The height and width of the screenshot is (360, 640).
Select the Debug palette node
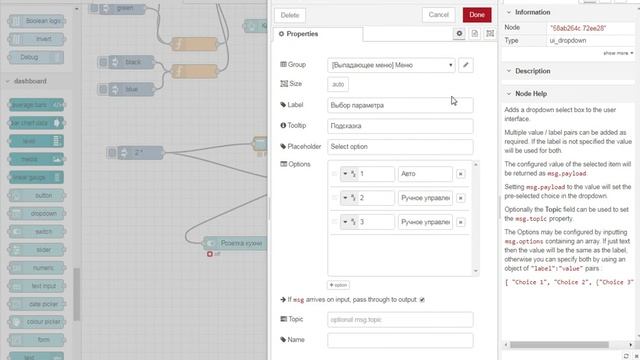point(37,57)
